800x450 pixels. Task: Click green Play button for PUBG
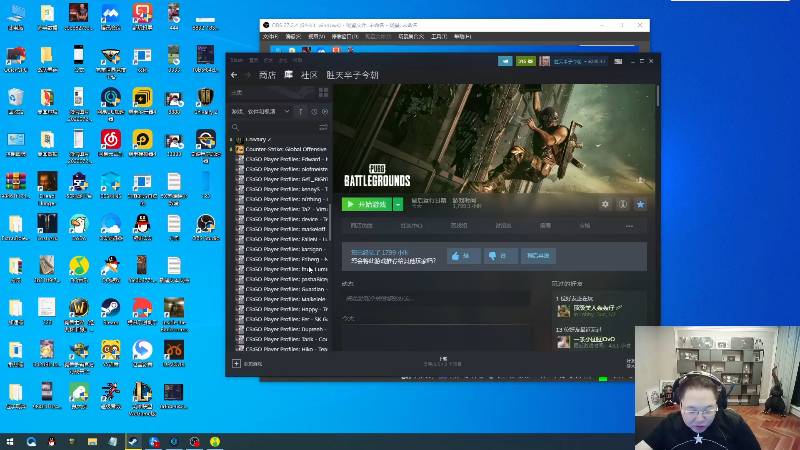[367, 205]
